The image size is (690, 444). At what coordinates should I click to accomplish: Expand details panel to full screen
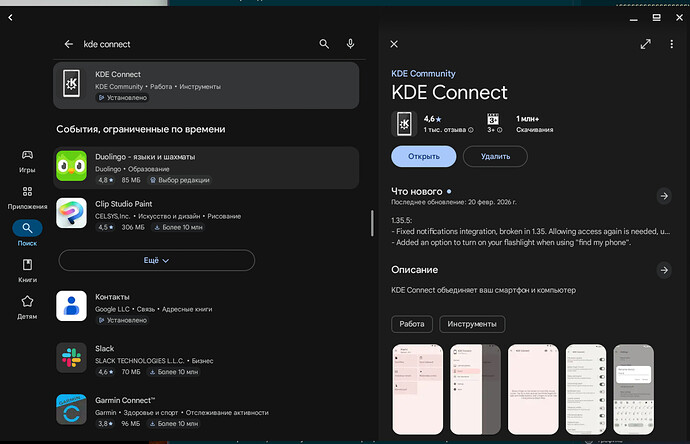tap(646, 44)
